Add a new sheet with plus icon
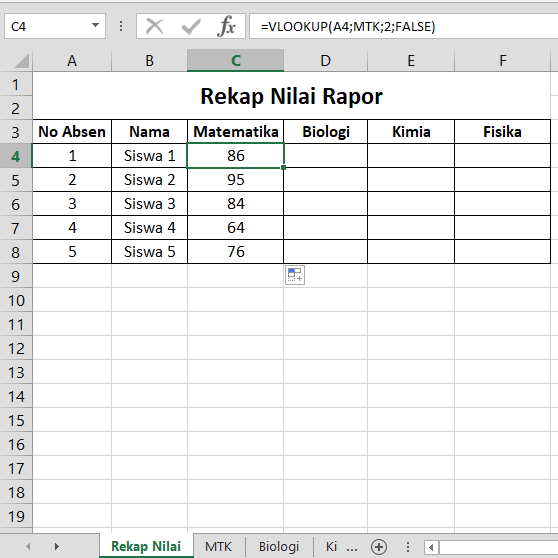 click(379, 547)
